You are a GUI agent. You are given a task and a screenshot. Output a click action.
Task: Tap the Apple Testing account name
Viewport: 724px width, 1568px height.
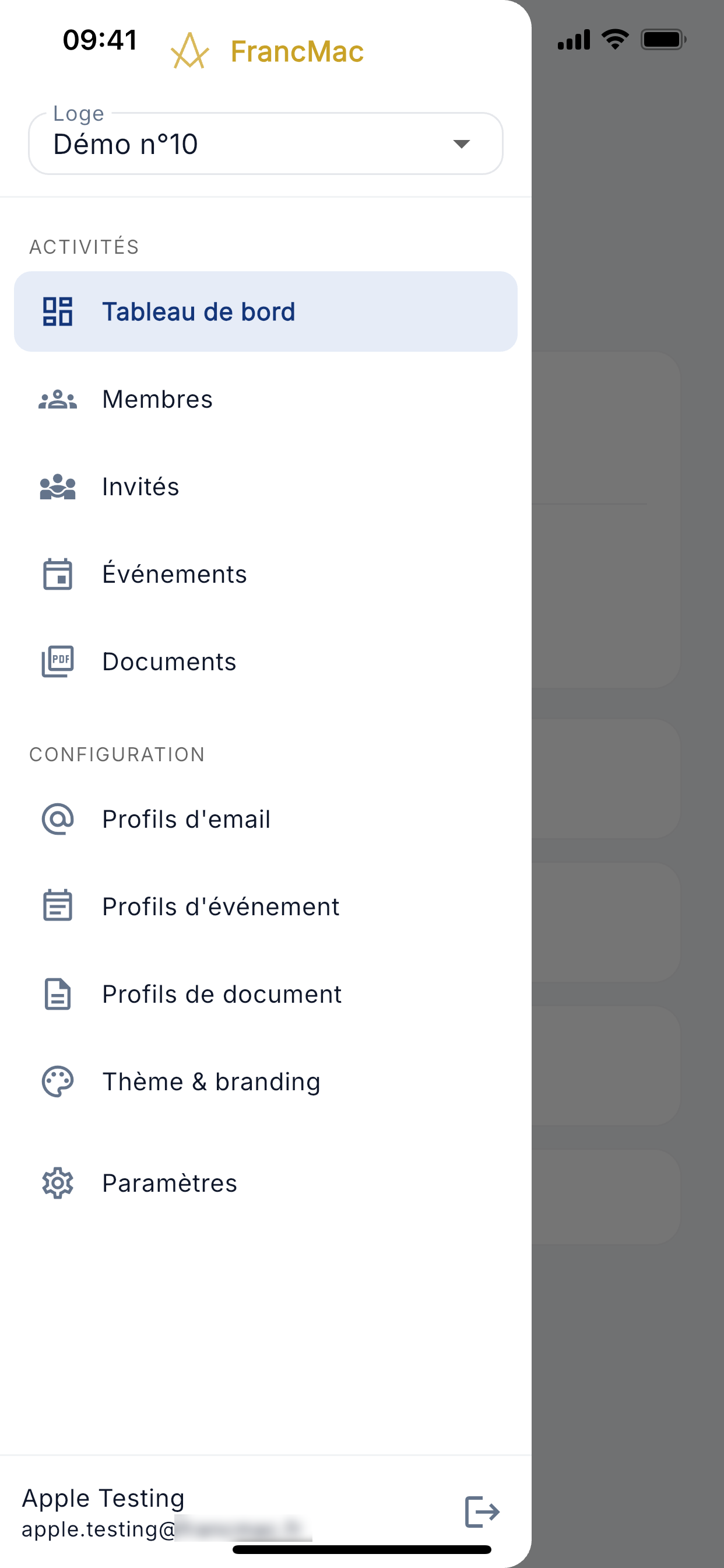[103, 1497]
